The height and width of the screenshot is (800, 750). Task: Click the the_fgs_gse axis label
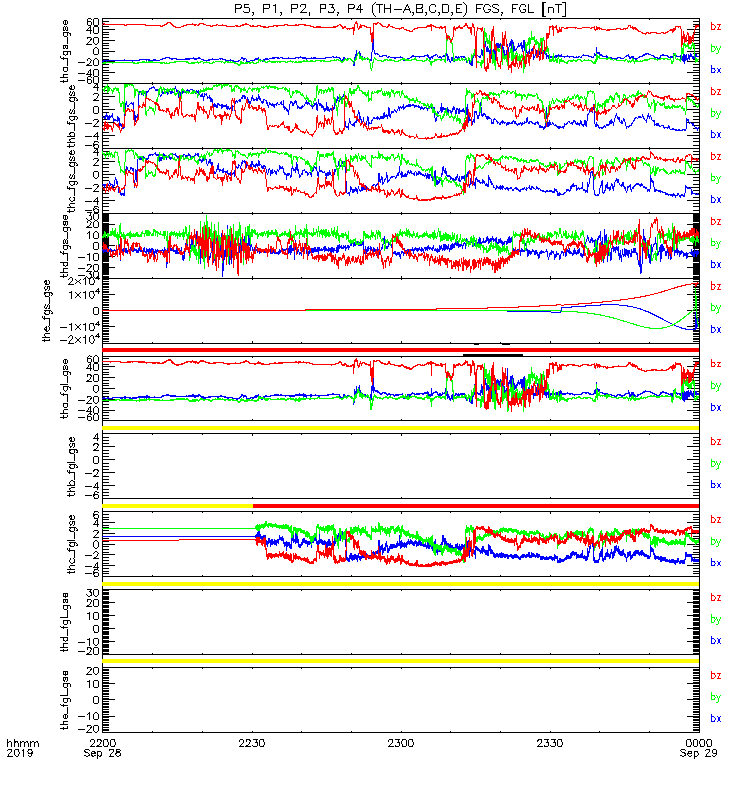46,311
